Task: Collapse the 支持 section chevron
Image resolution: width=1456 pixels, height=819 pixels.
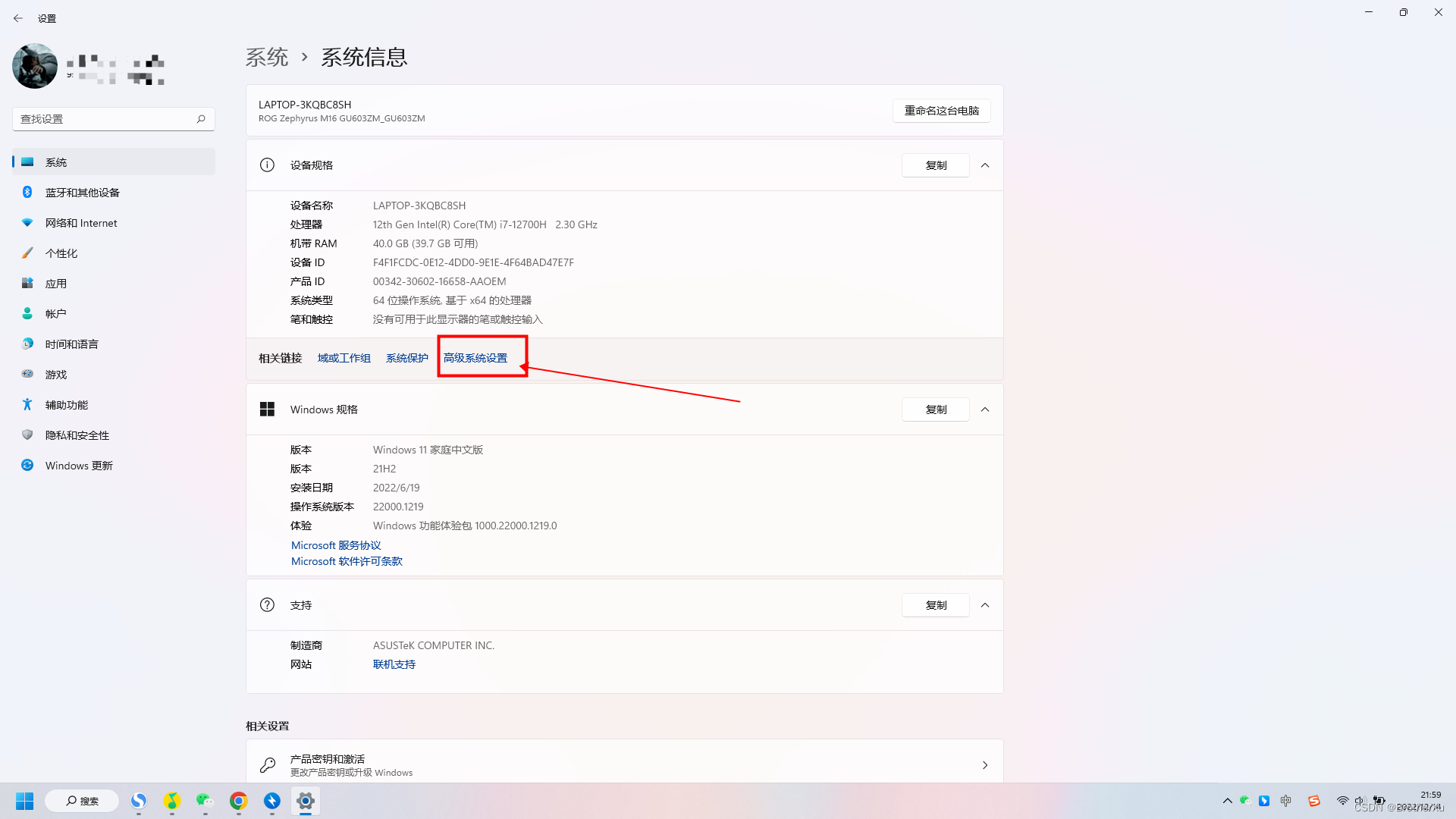Action: click(985, 605)
